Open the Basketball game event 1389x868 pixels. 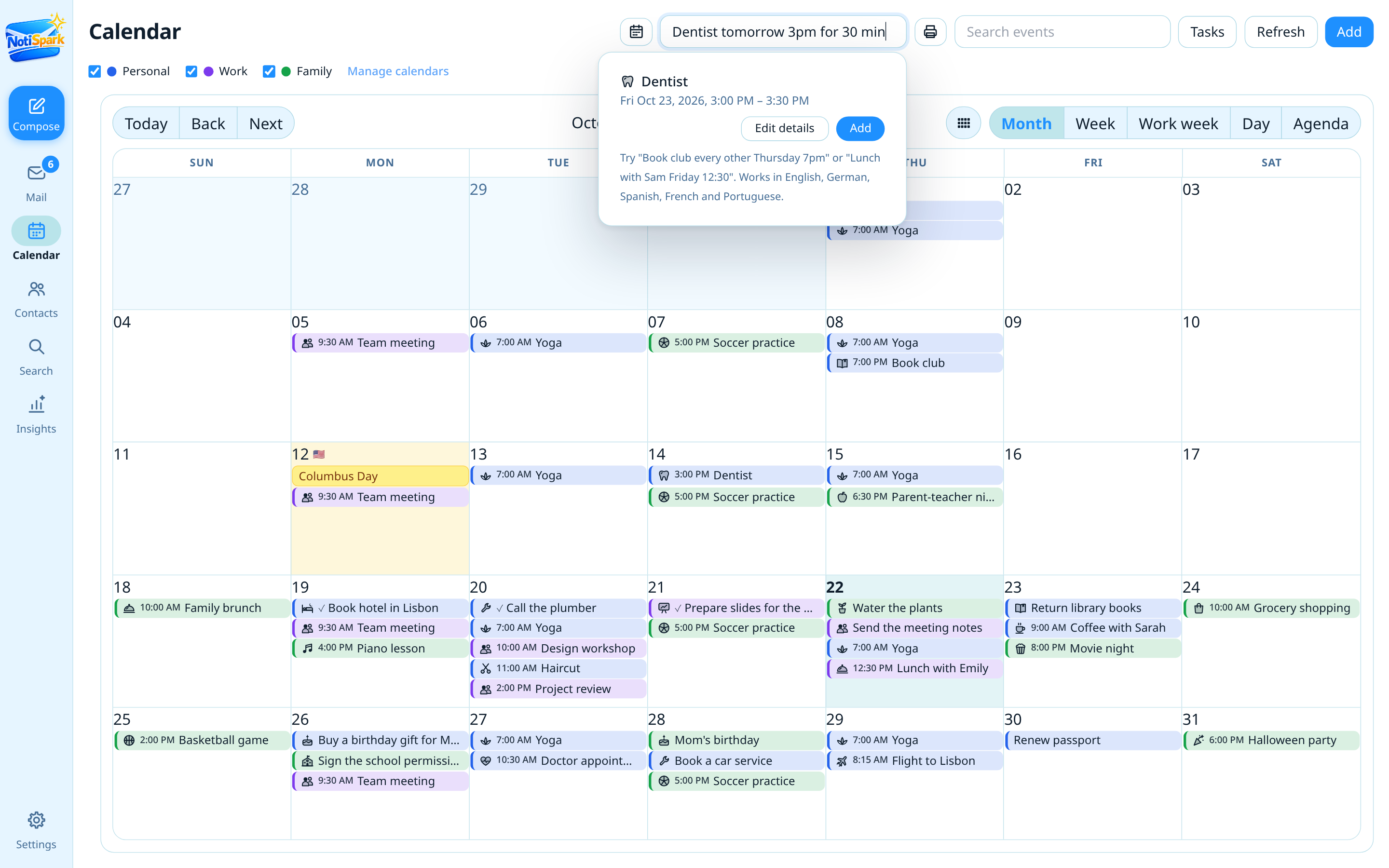(202, 740)
